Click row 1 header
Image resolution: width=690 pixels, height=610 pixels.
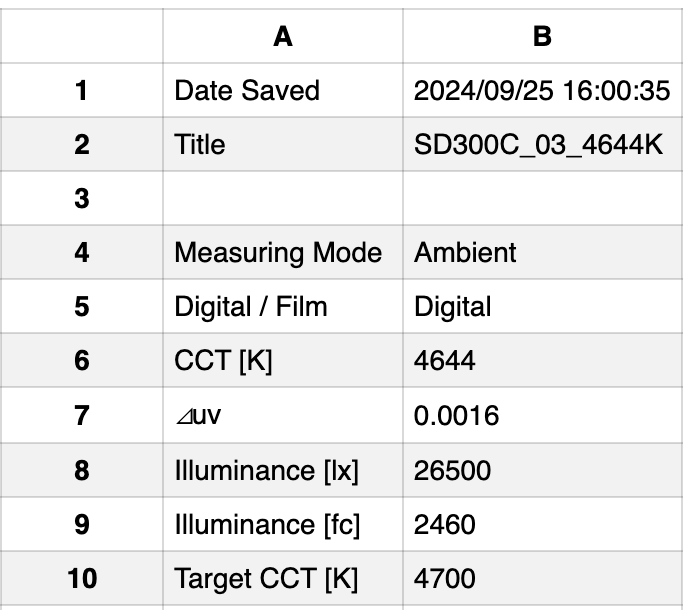[81, 91]
